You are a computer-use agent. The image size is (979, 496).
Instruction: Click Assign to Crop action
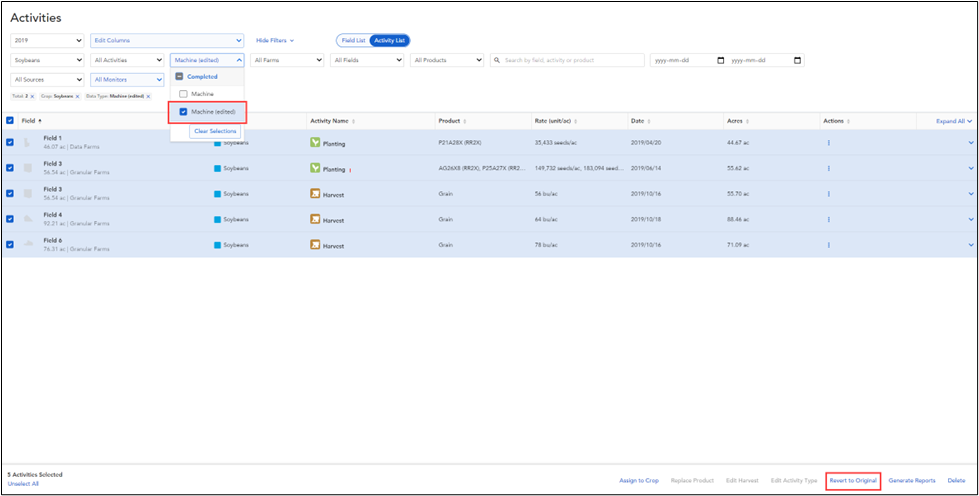(x=639, y=480)
